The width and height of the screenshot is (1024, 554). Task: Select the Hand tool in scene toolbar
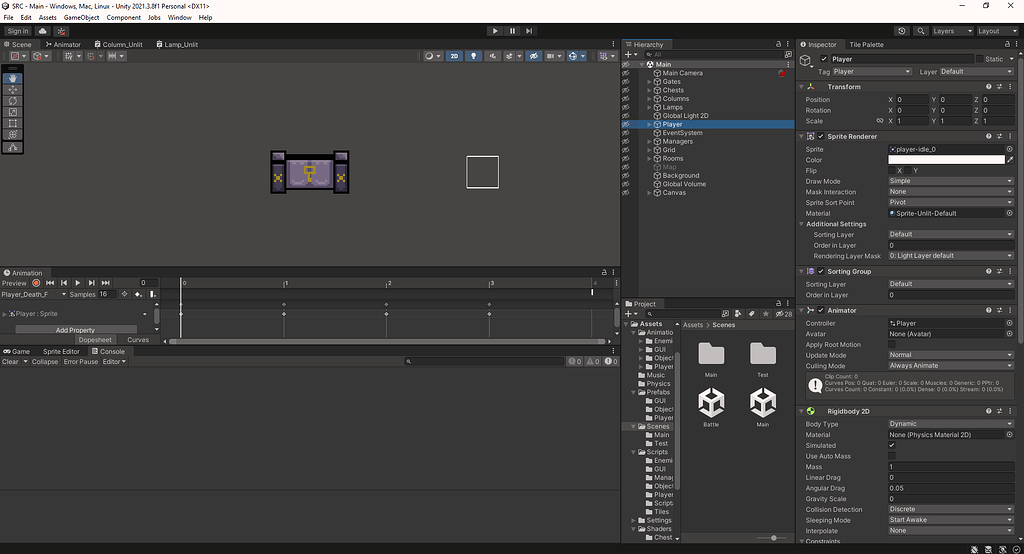pyautogui.click(x=13, y=78)
